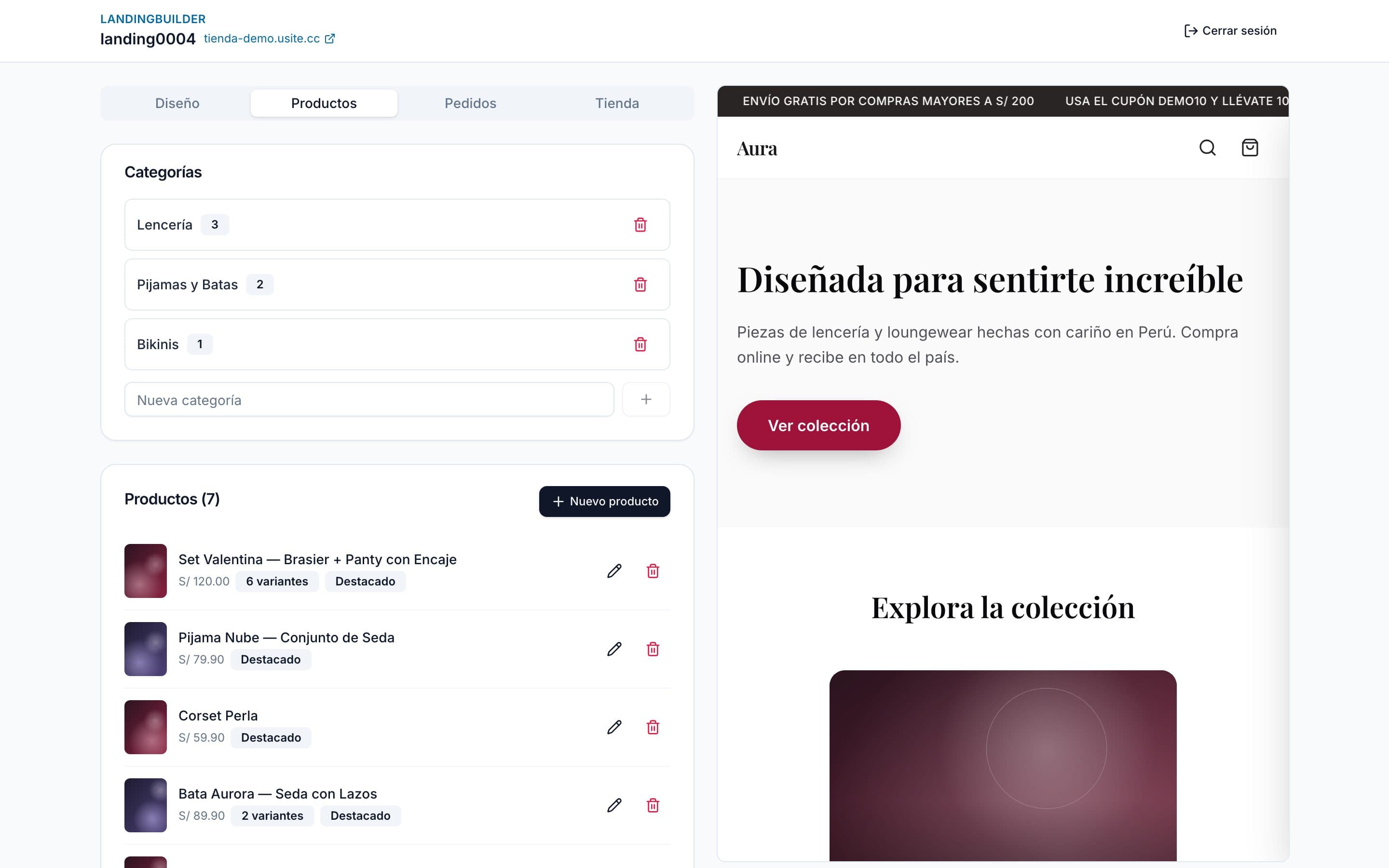Click the Categorías heading
The image size is (1389, 868).
[163, 172]
